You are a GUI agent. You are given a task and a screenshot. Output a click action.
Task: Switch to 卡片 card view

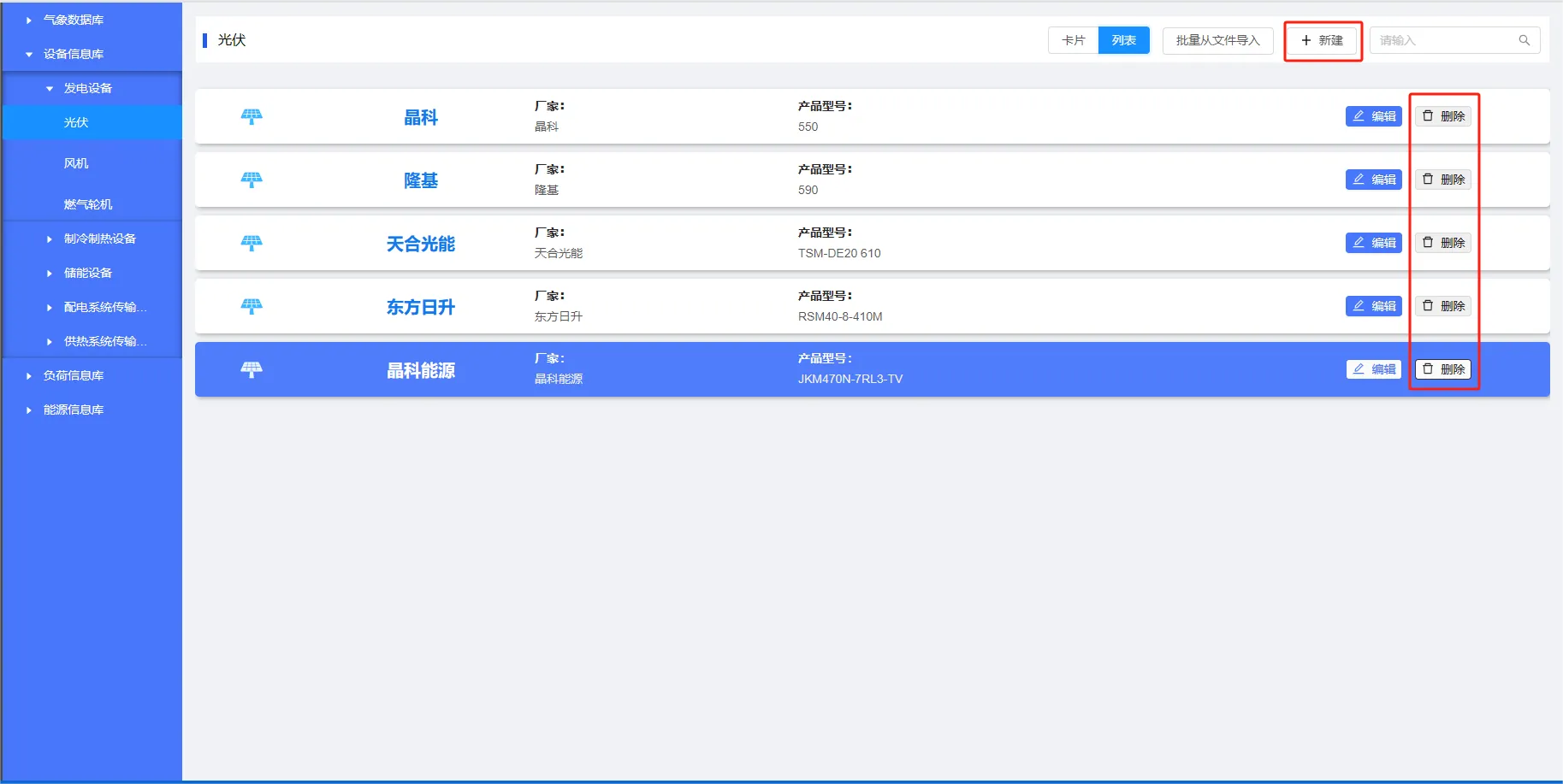(1074, 40)
